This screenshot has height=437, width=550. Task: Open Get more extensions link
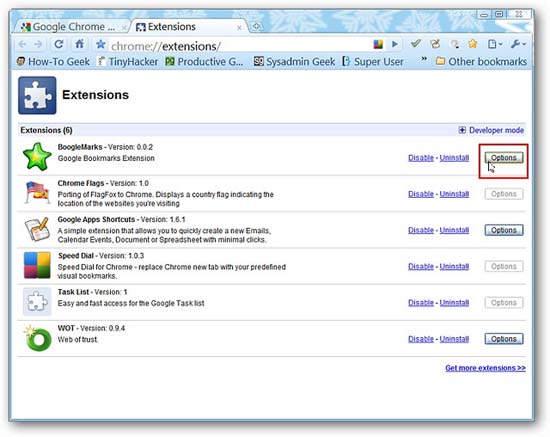pos(485,368)
